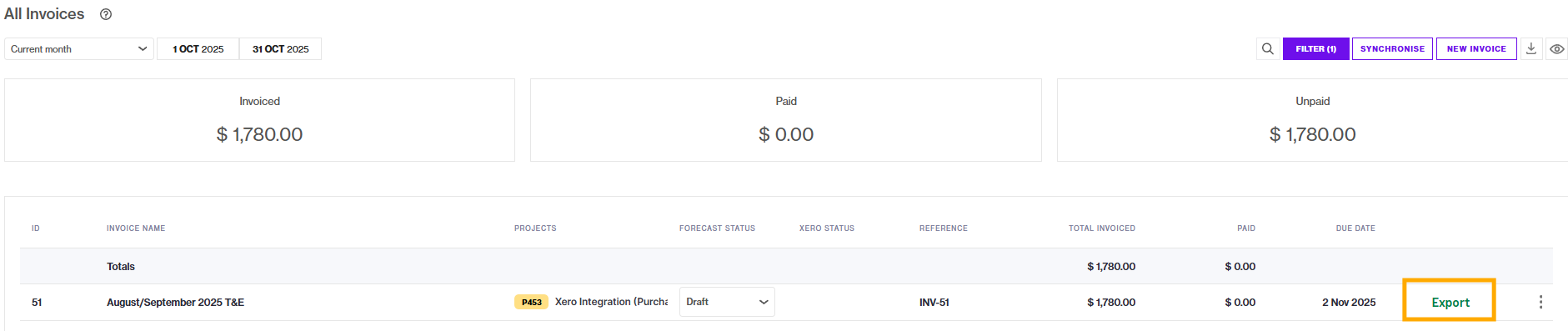1568x331 pixels.
Task: Sort by TOTAL INVOICED column header
Action: point(1102,228)
